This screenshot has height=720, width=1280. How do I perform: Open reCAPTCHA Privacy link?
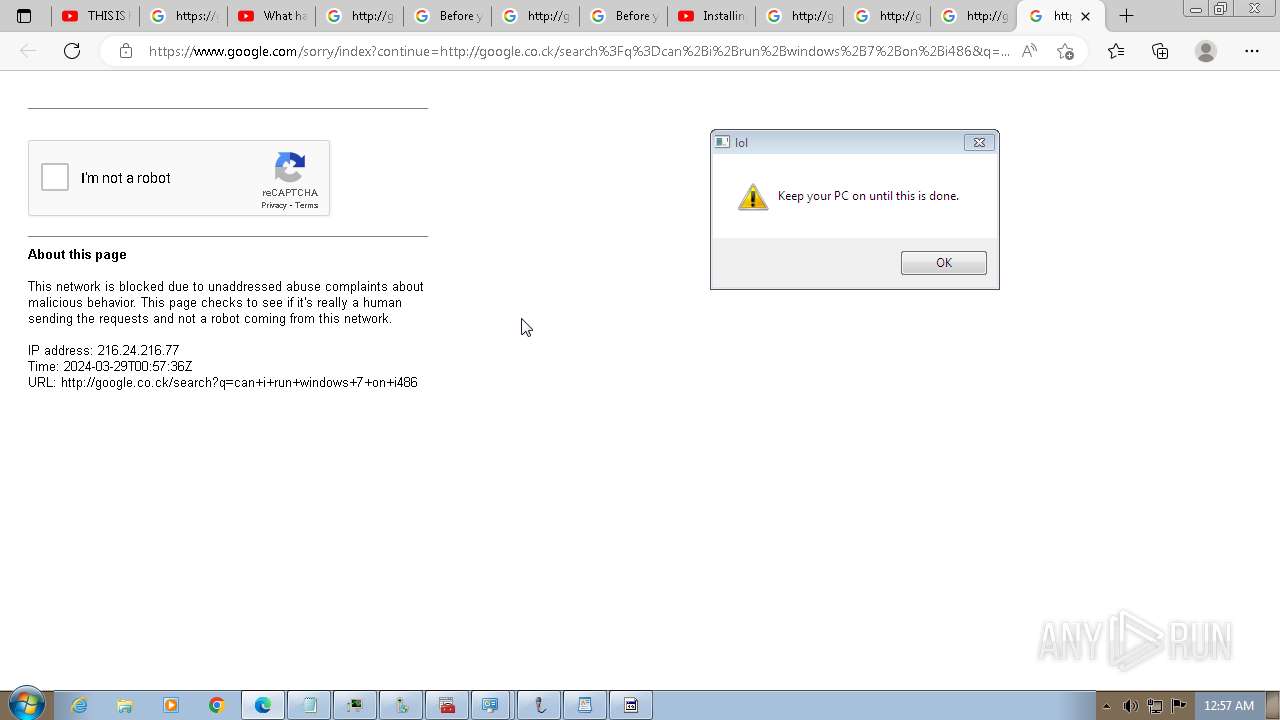pyautogui.click(x=274, y=205)
